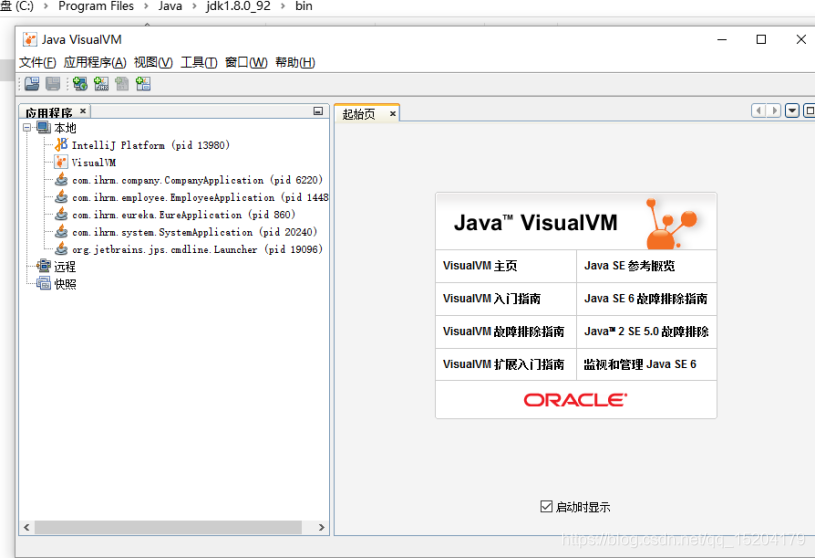Click the EureApplication Java icon

click(61, 214)
